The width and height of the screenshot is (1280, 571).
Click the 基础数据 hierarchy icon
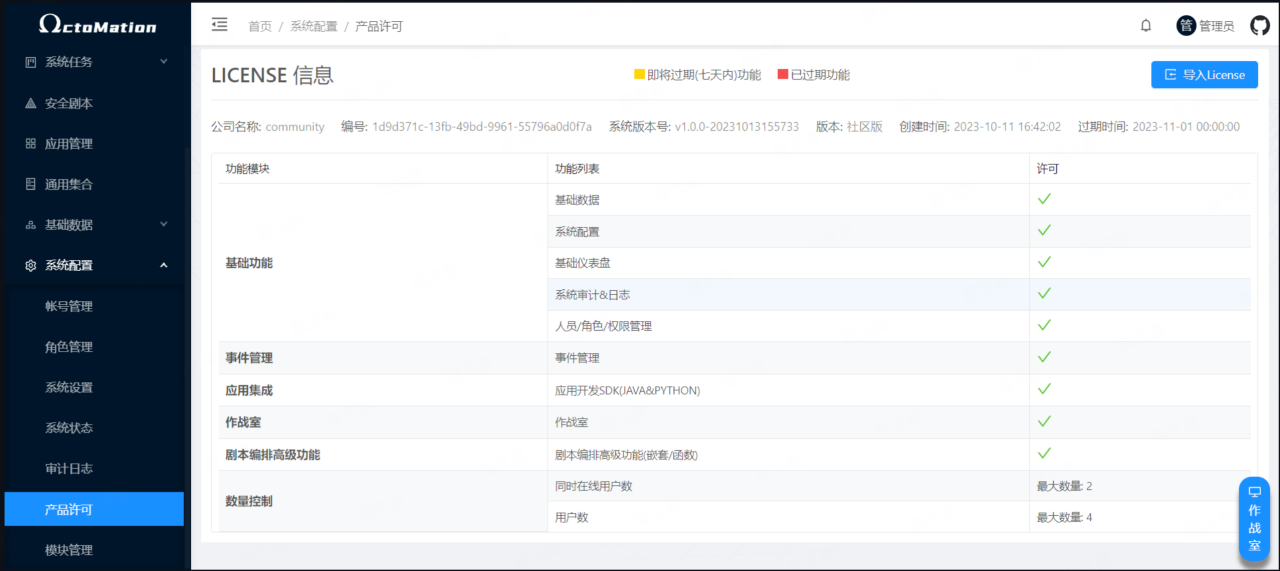[30, 225]
